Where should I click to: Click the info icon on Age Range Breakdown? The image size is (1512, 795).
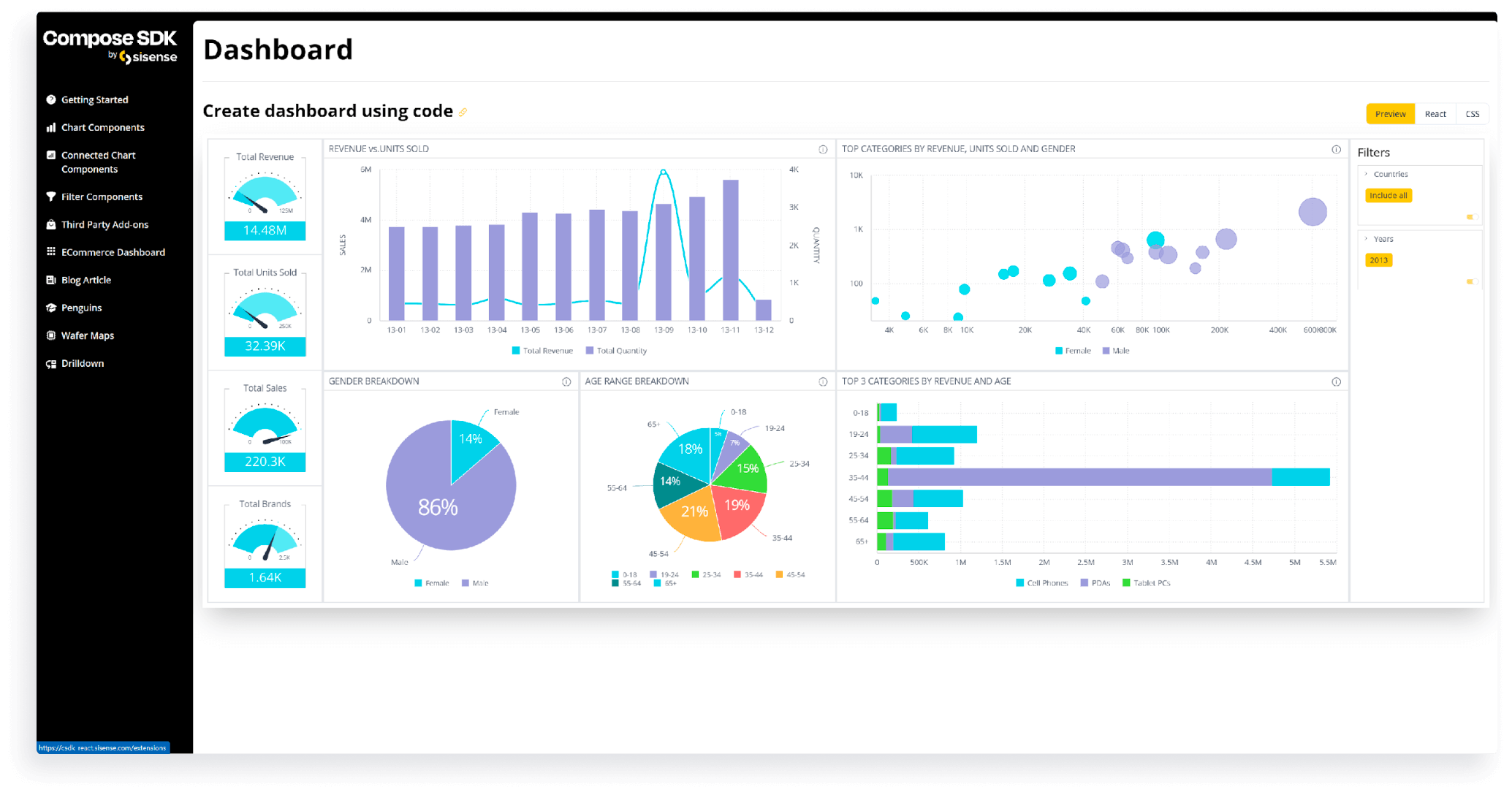point(819,380)
